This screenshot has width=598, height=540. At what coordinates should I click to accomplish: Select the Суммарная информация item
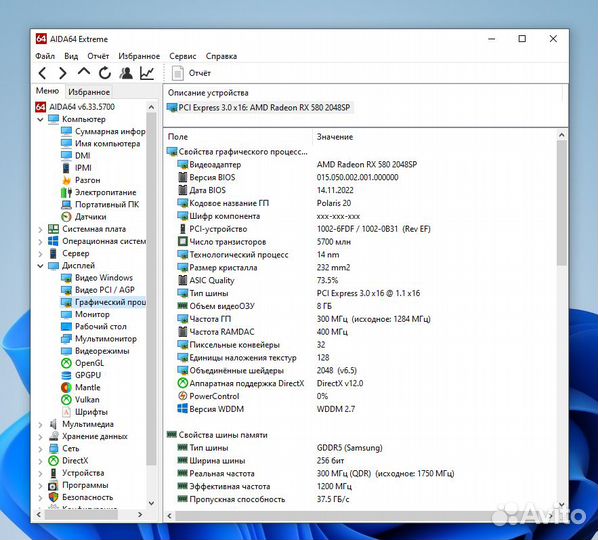click(104, 131)
